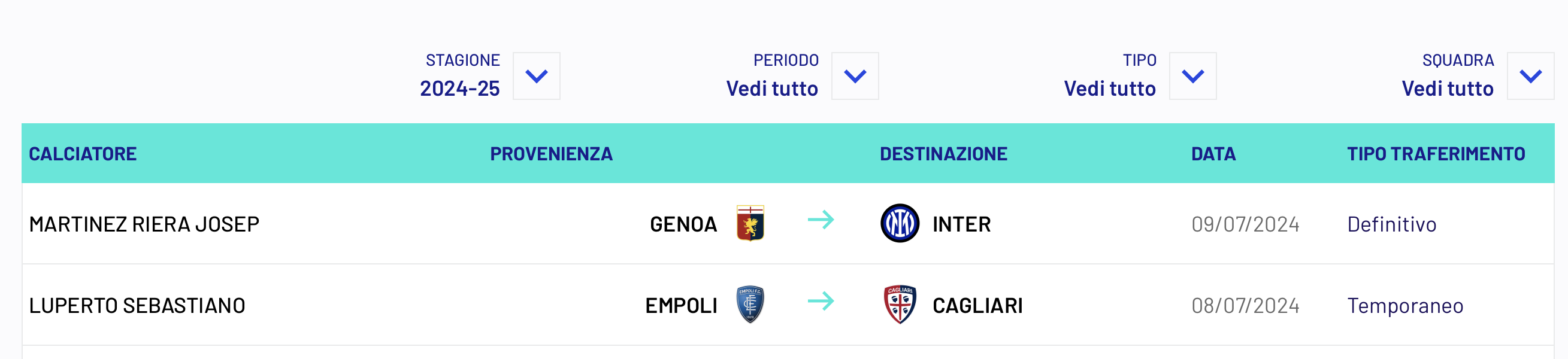The height and width of the screenshot is (359, 1568).
Task: Click the Calciatore column header
Action: 83,154
